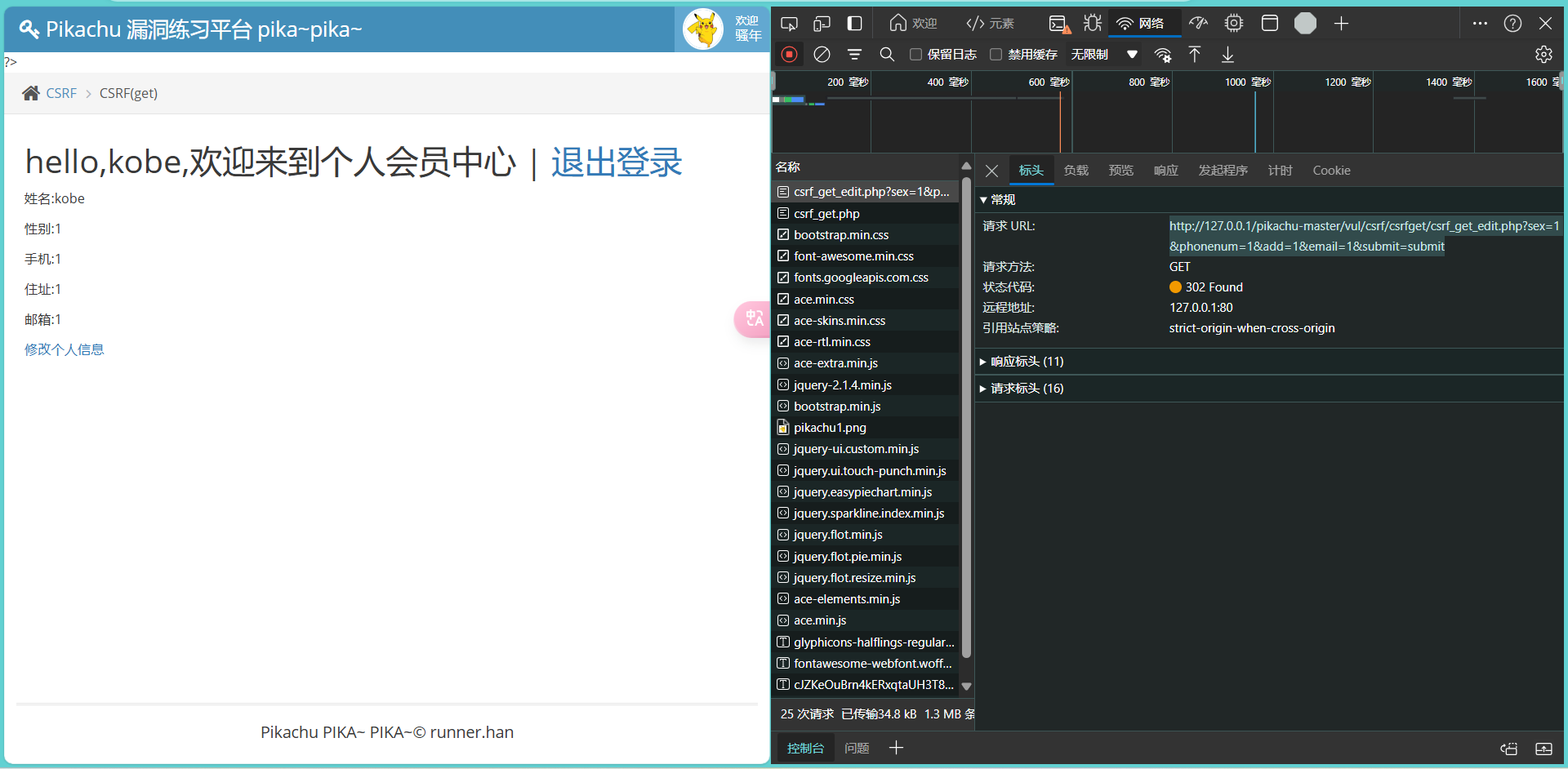Select the csrf_get.php request
The width and height of the screenshot is (1568, 769).
[826, 214]
